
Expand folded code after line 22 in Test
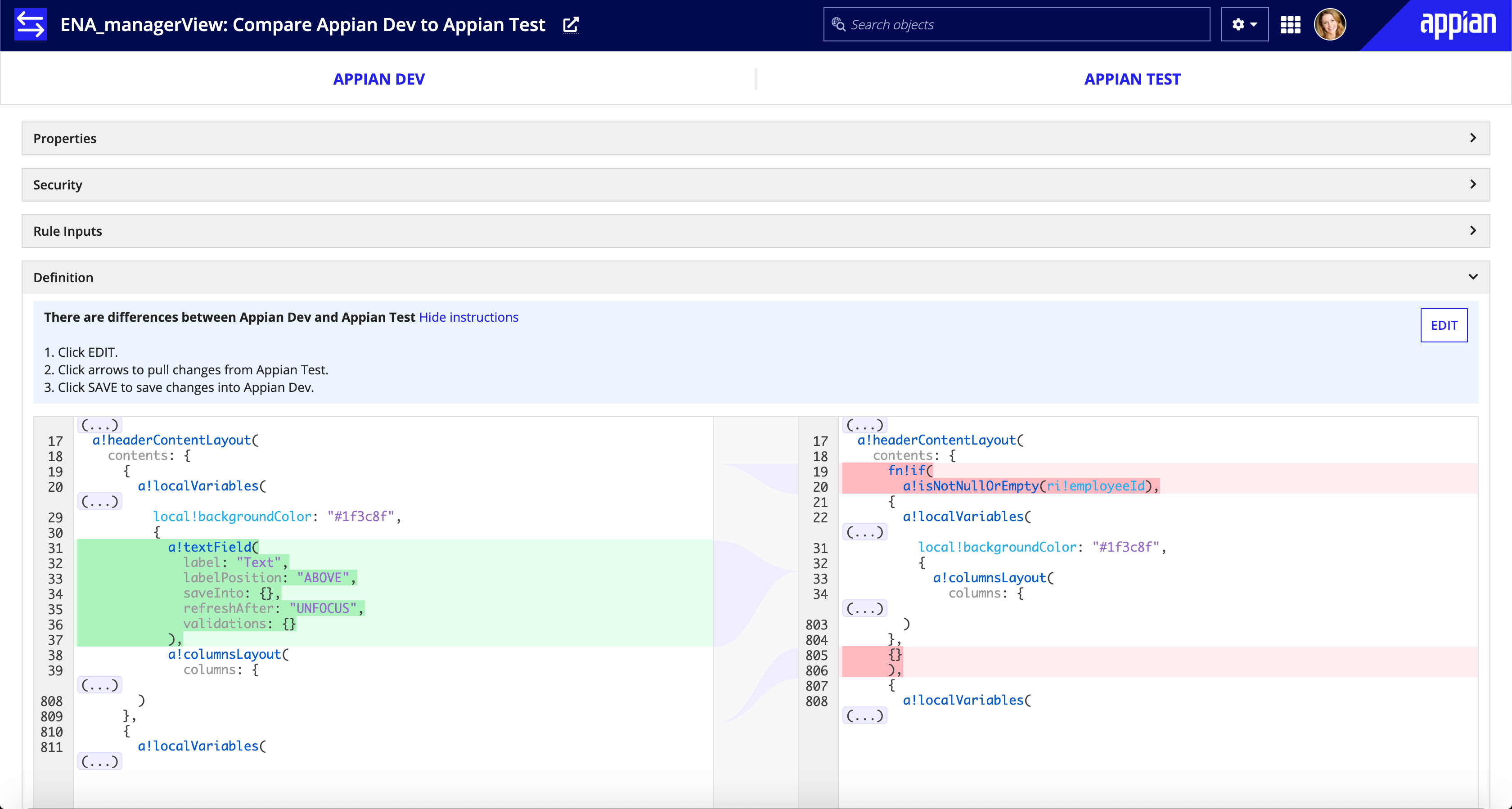[x=864, y=532]
